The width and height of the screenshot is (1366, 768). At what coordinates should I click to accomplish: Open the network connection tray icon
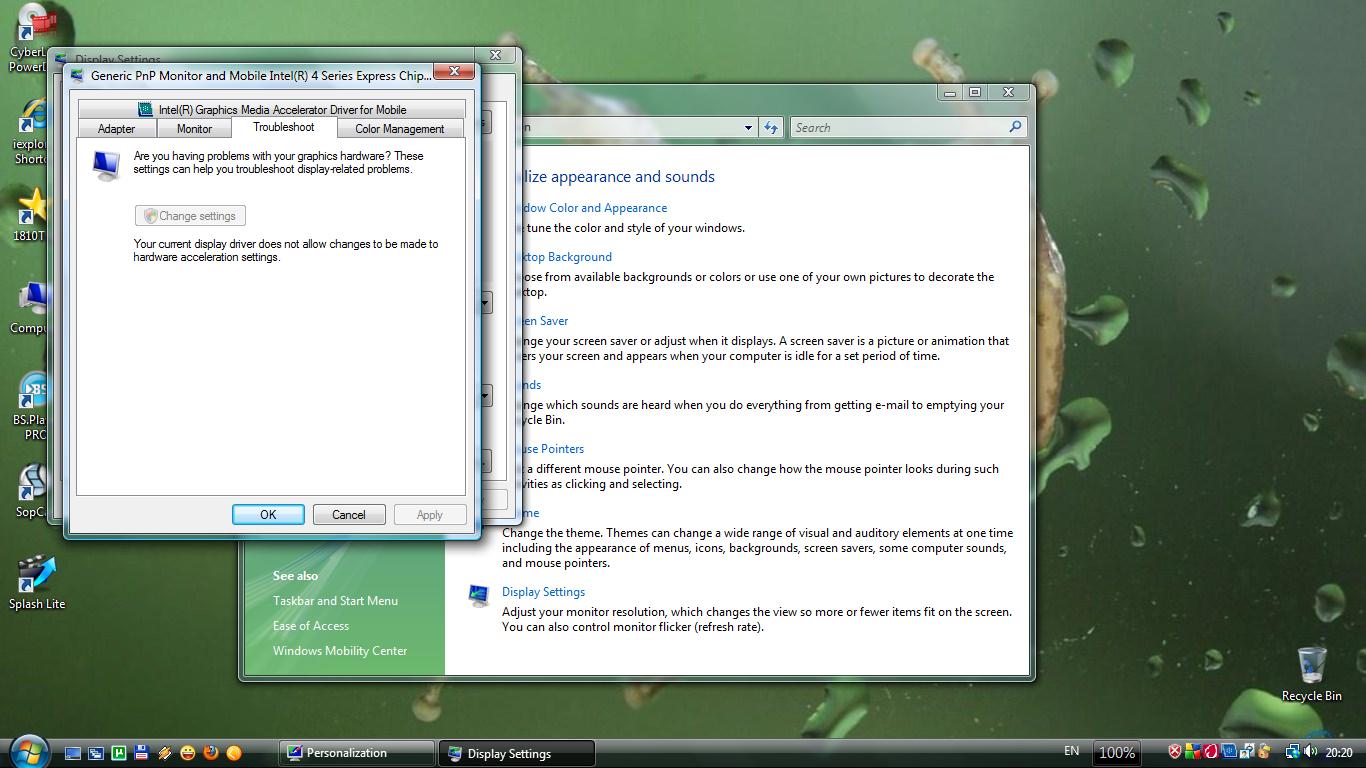pos(1294,752)
